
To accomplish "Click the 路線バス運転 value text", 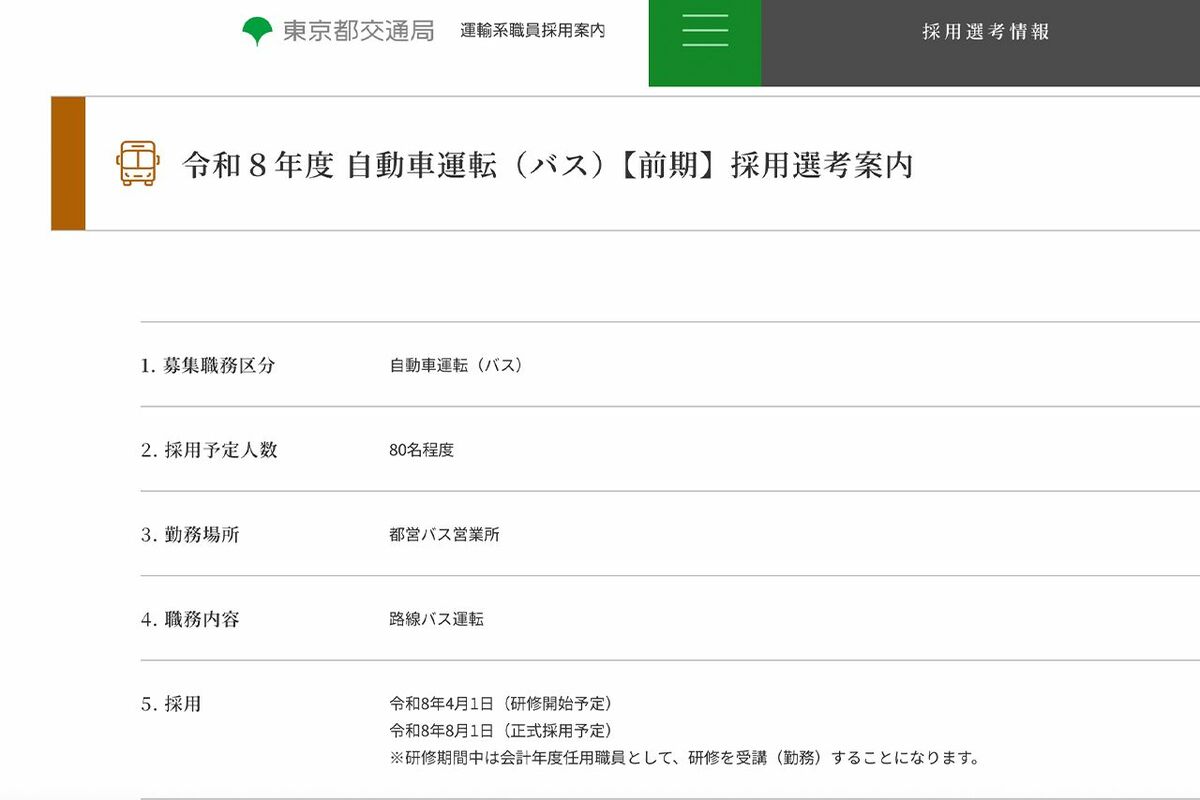I will [x=436, y=619].
